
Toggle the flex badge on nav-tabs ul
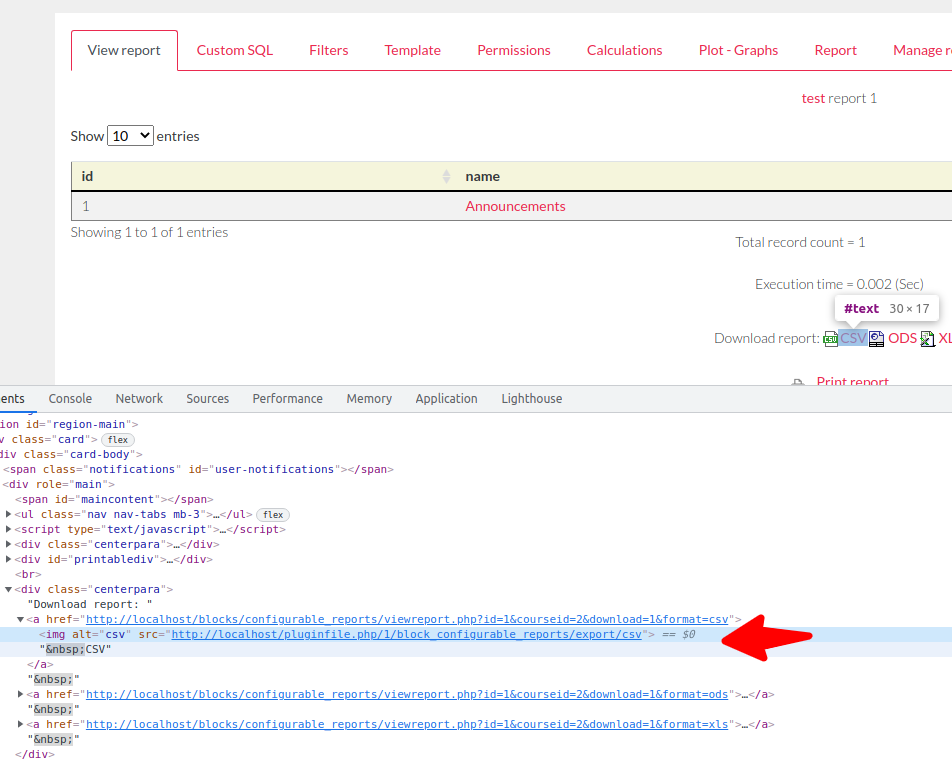tap(273, 515)
